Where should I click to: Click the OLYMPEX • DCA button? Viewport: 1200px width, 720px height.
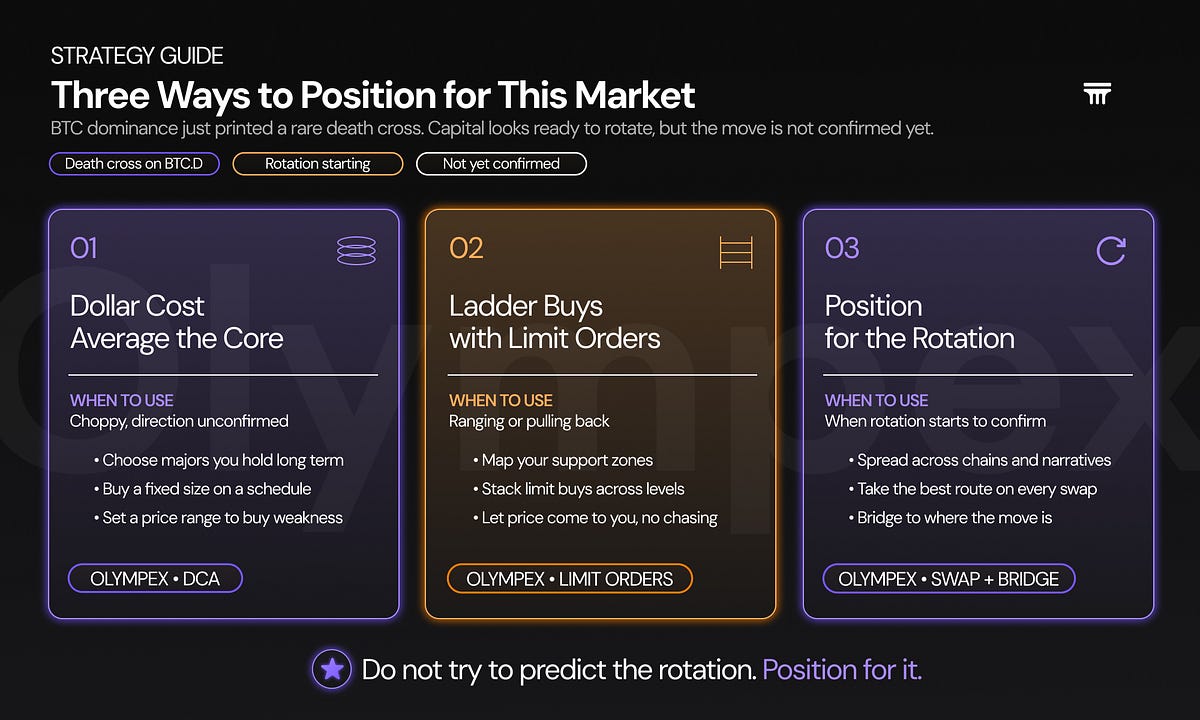click(155, 578)
